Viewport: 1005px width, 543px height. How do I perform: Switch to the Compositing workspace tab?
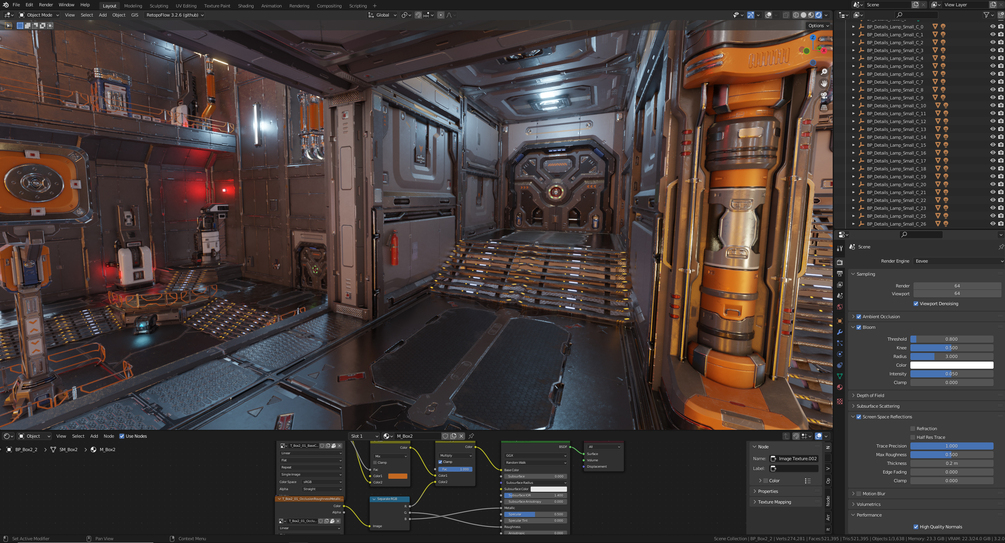click(329, 6)
